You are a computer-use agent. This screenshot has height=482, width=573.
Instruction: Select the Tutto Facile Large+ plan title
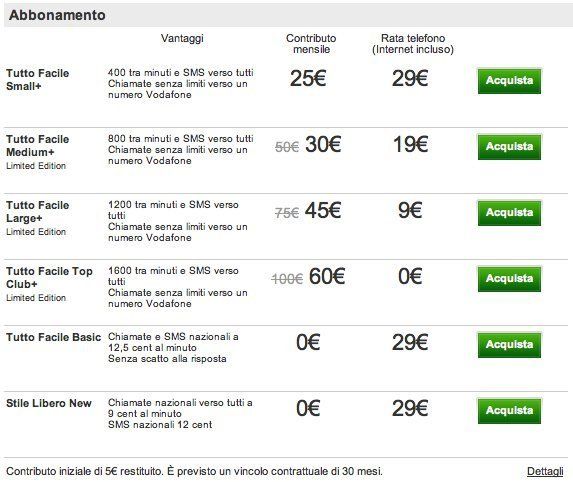coord(37,212)
